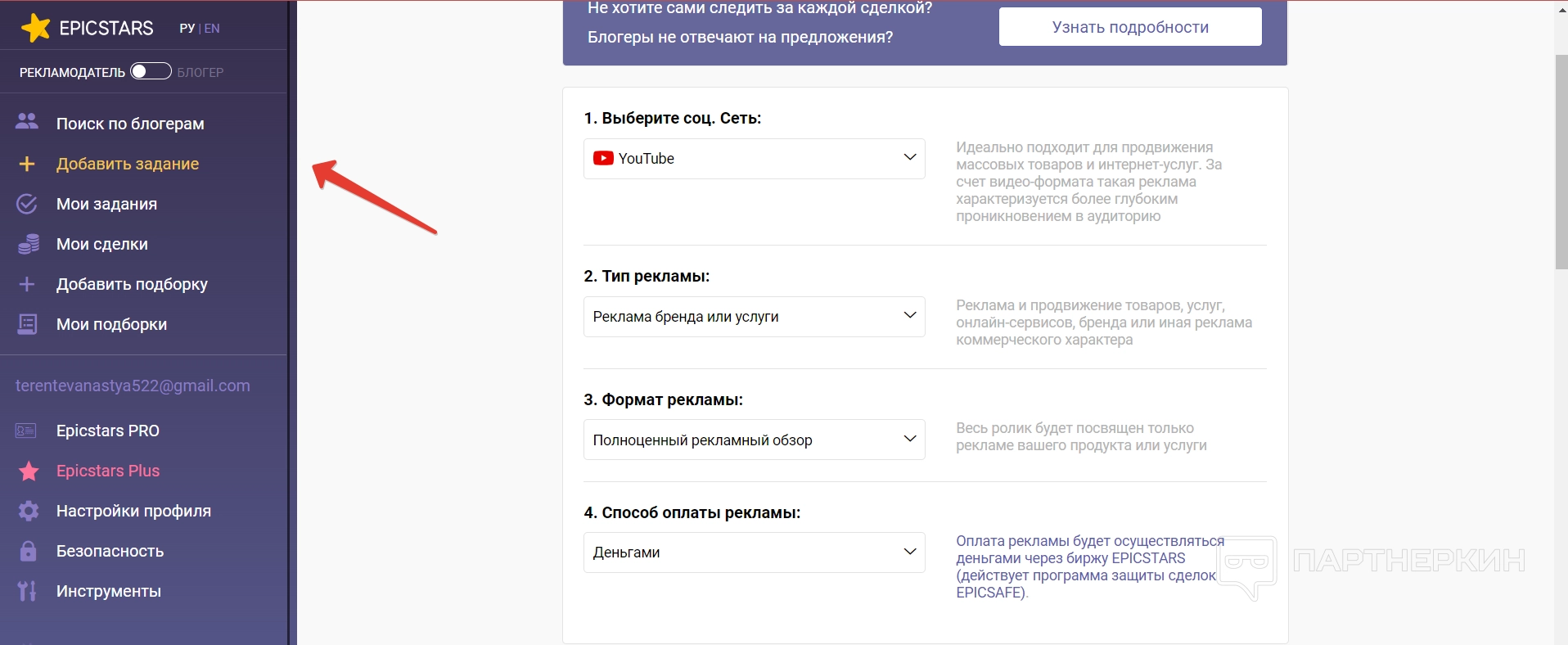Click the РЕКЛАМОДАТЕЛЬ role label

(x=72, y=72)
